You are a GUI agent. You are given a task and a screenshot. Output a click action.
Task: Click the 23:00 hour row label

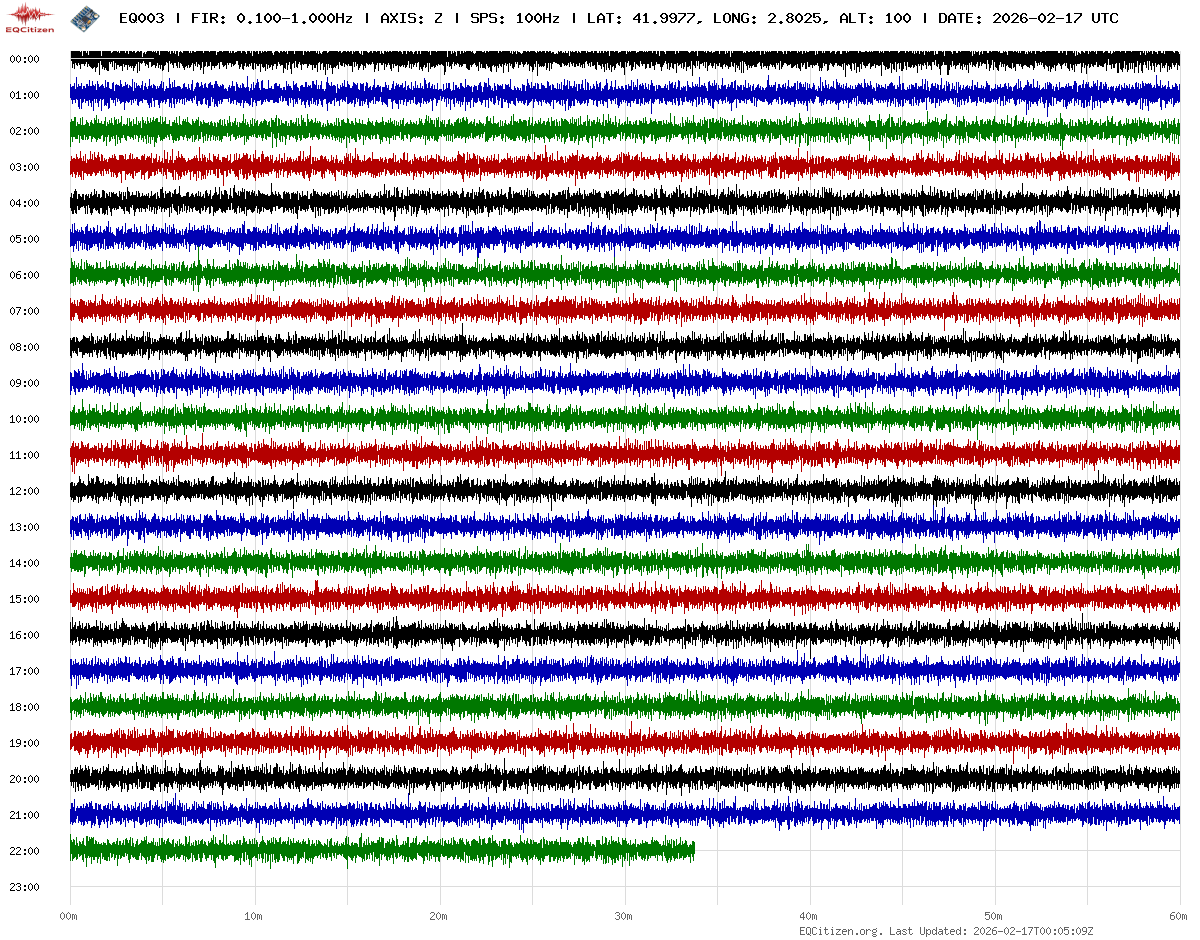pyautogui.click(x=24, y=887)
